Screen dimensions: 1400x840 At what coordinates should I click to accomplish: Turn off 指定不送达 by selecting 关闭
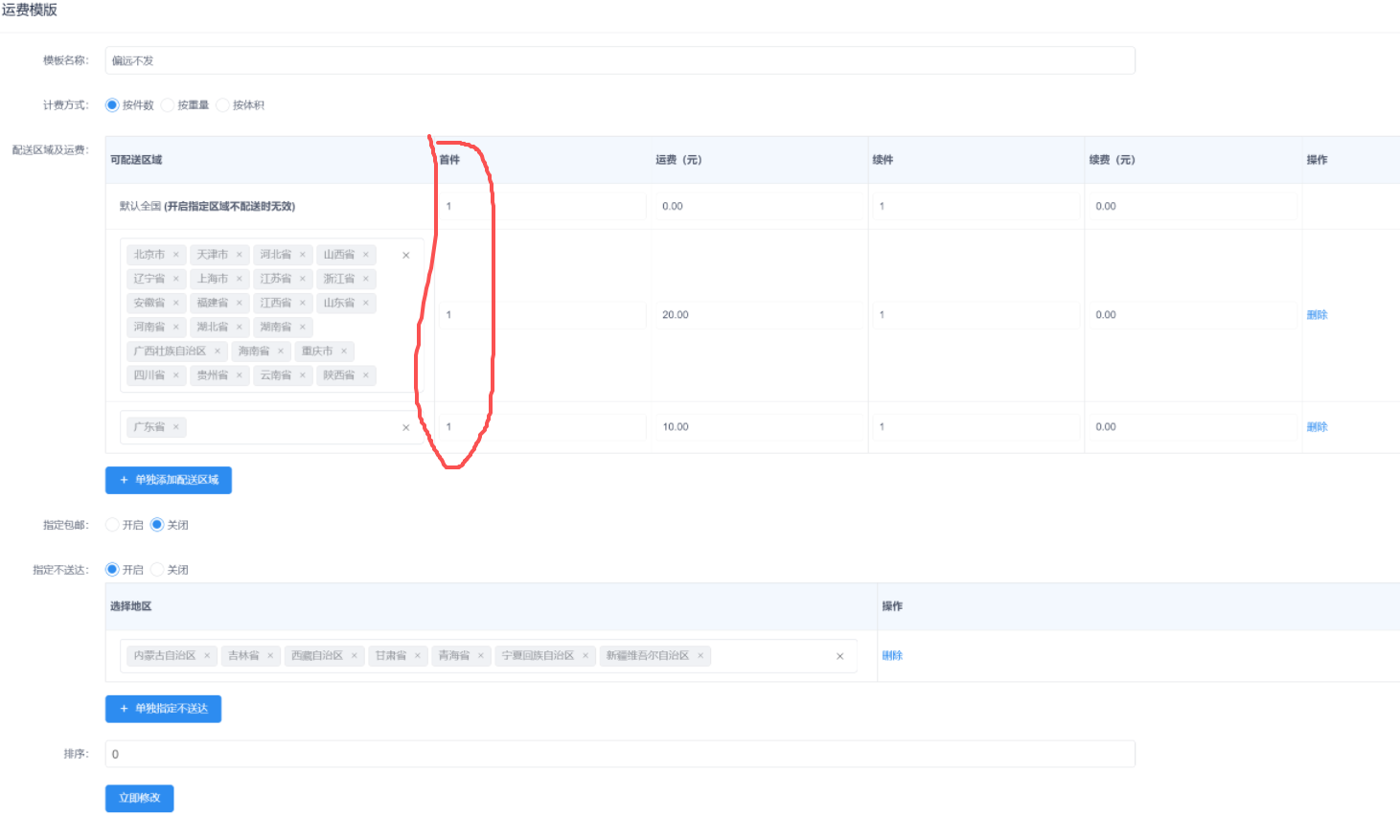coord(157,570)
